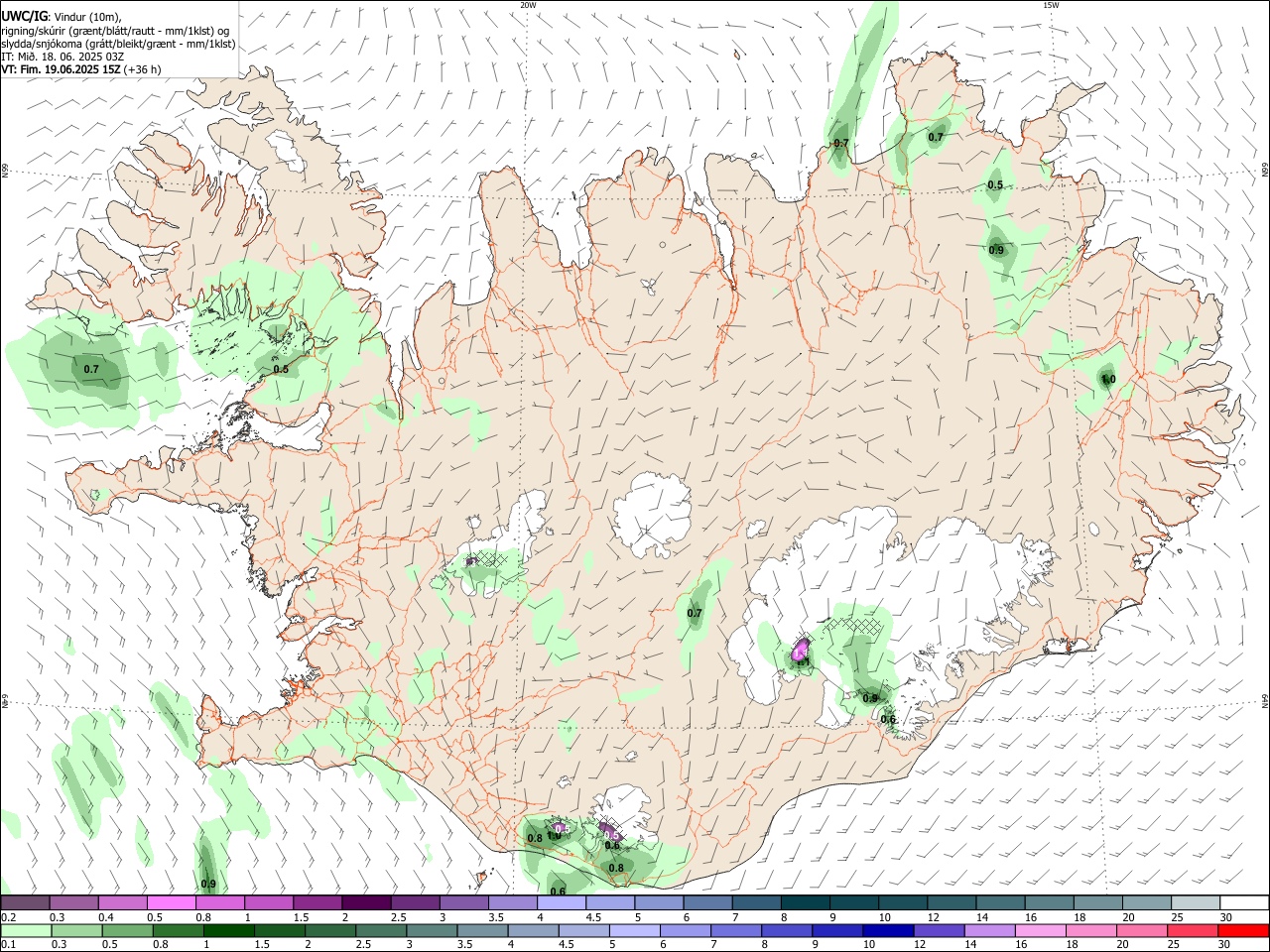Click the rain legend swatch for 7–8
This screenshot has width=1270, height=952.
[736, 931]
